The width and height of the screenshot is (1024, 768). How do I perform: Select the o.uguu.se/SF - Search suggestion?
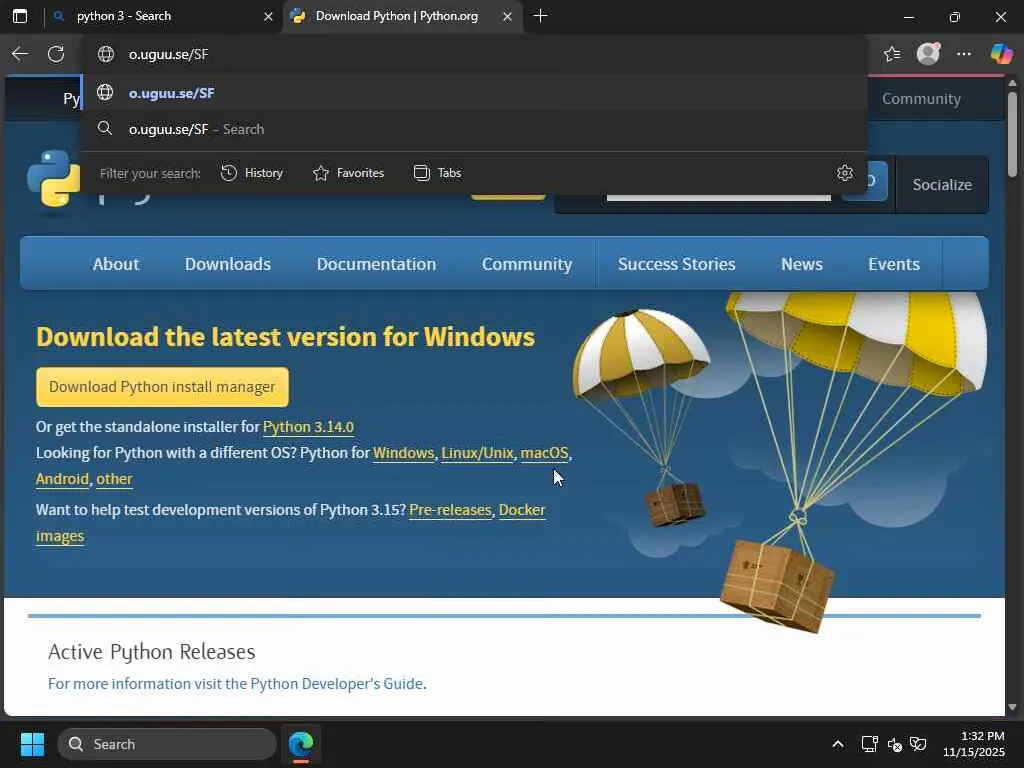point(474,129)
